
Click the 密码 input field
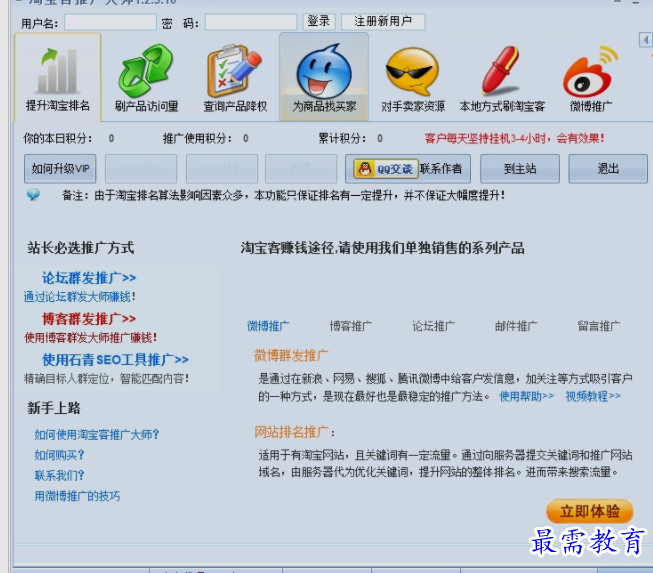click(x=251, y=22)
